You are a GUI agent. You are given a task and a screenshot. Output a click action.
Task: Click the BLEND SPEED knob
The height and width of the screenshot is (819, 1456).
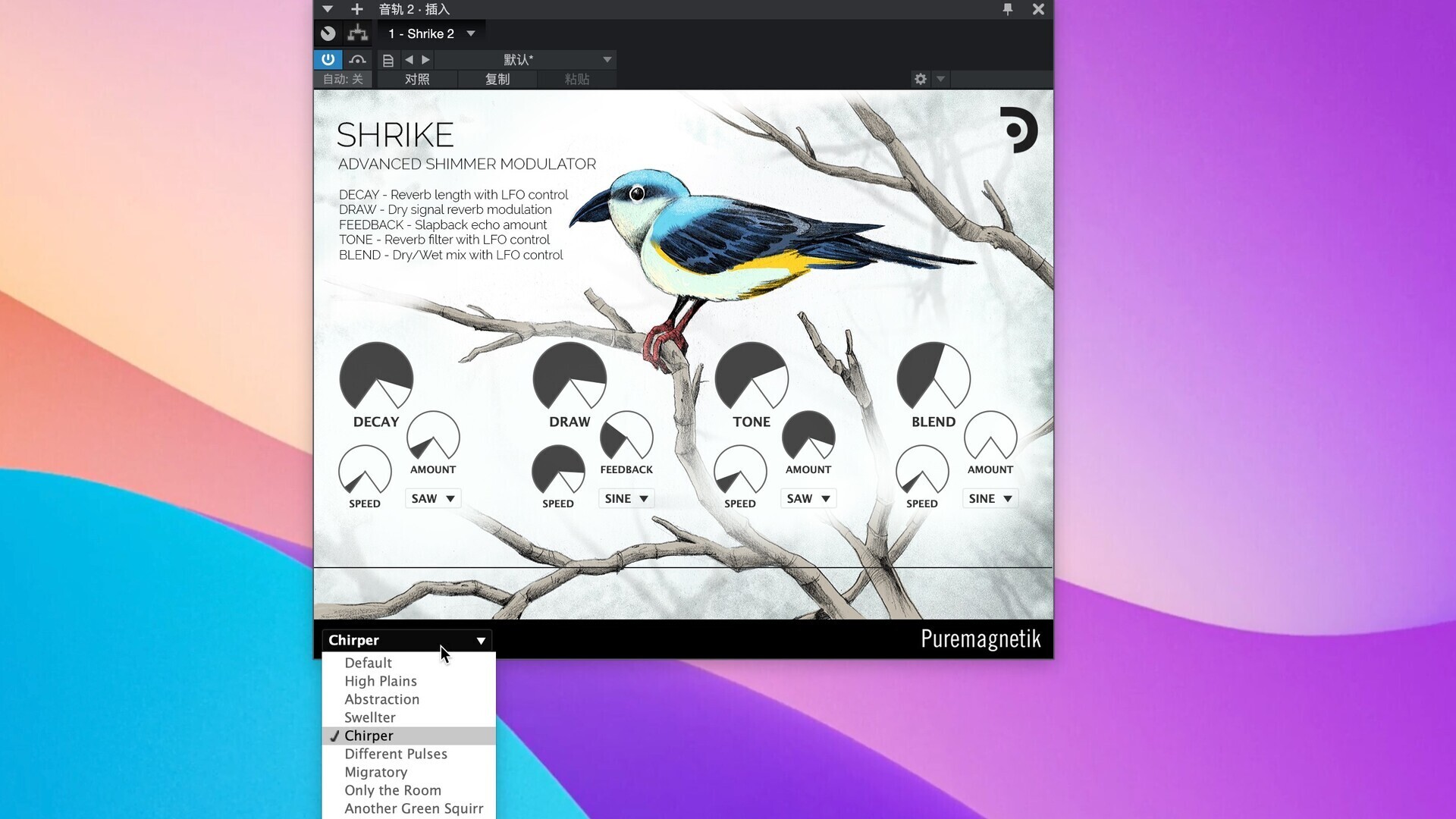click(x=922, y=471)
